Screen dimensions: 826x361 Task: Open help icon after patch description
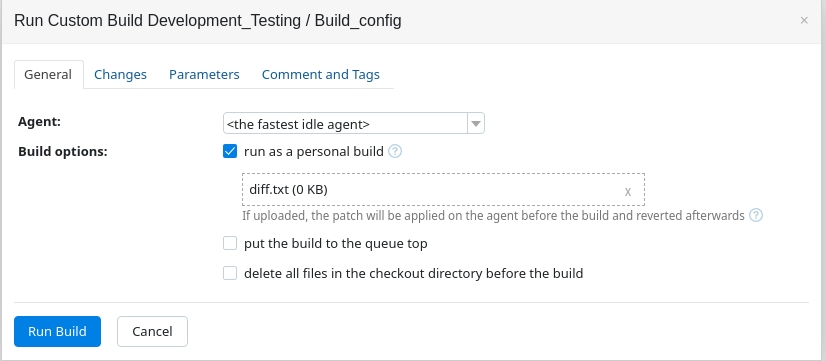[756, 215]
